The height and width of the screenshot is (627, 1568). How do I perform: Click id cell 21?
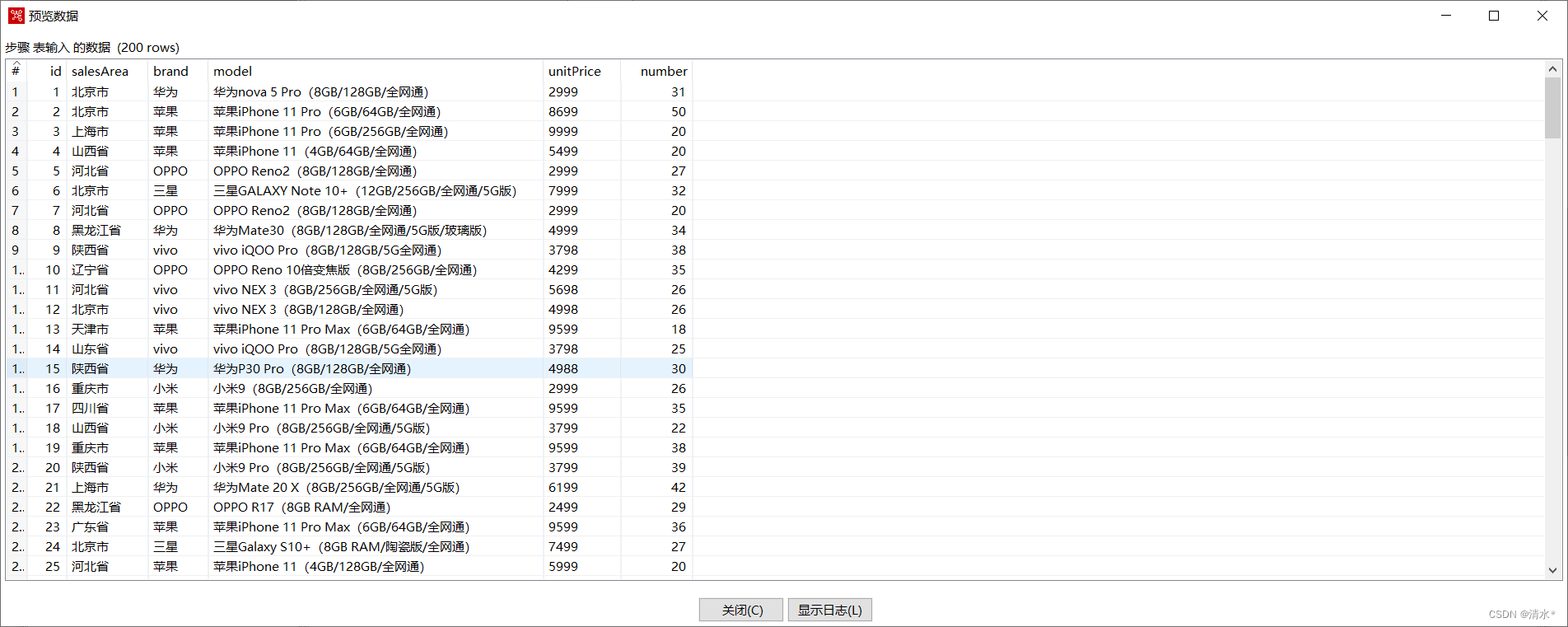(53, 487)
